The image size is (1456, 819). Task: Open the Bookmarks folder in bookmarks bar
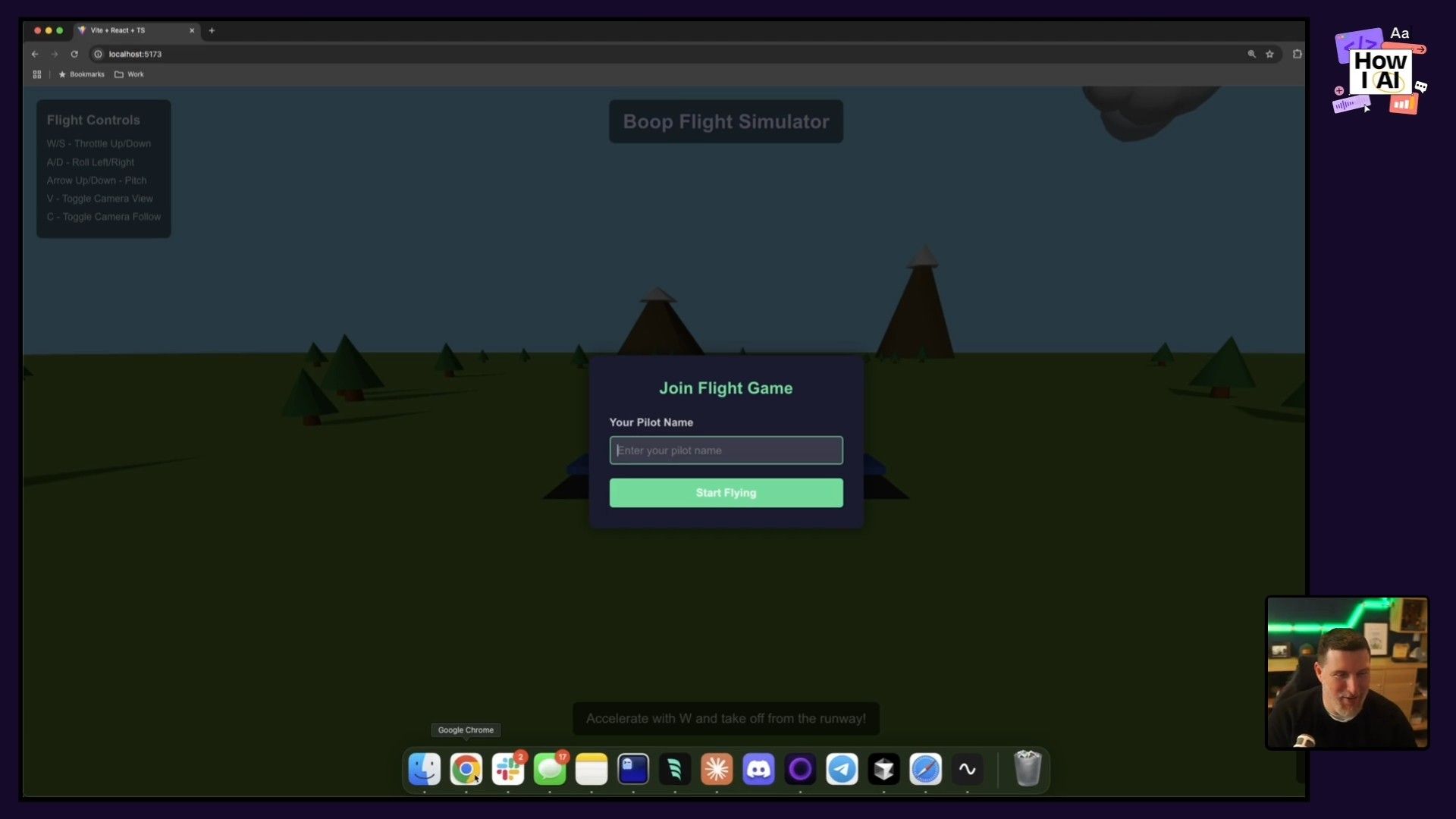click(82, 74)
